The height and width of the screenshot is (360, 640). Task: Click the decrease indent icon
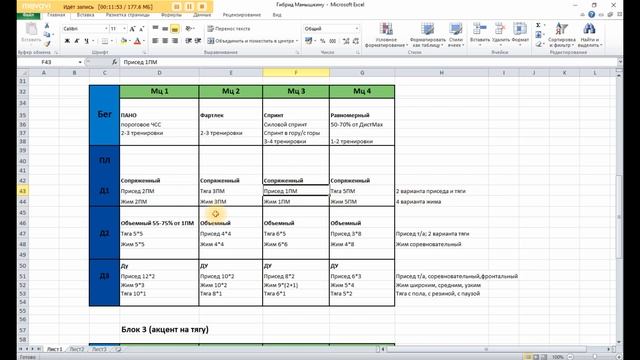189,41
